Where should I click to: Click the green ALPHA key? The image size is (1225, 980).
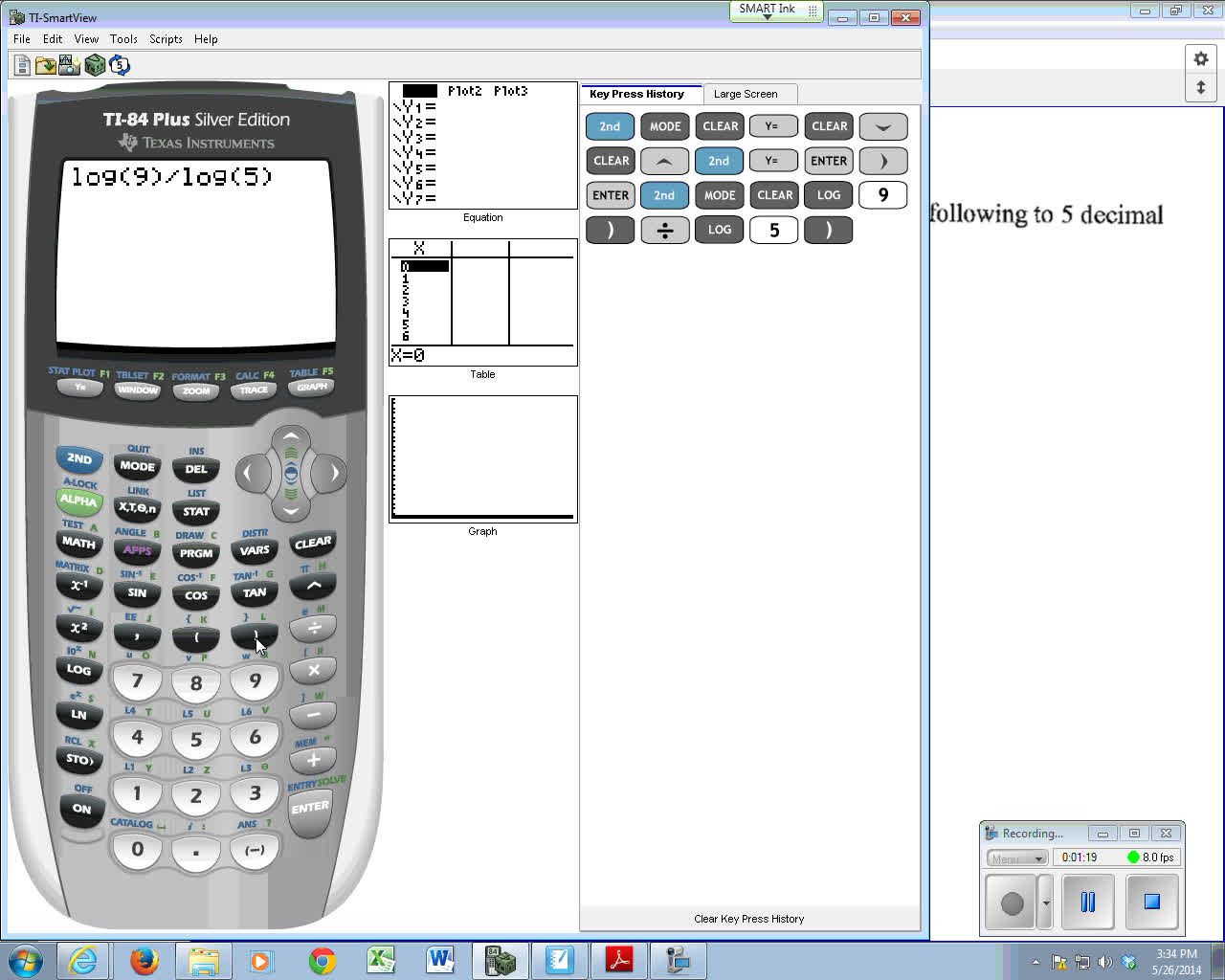(78, 501)
